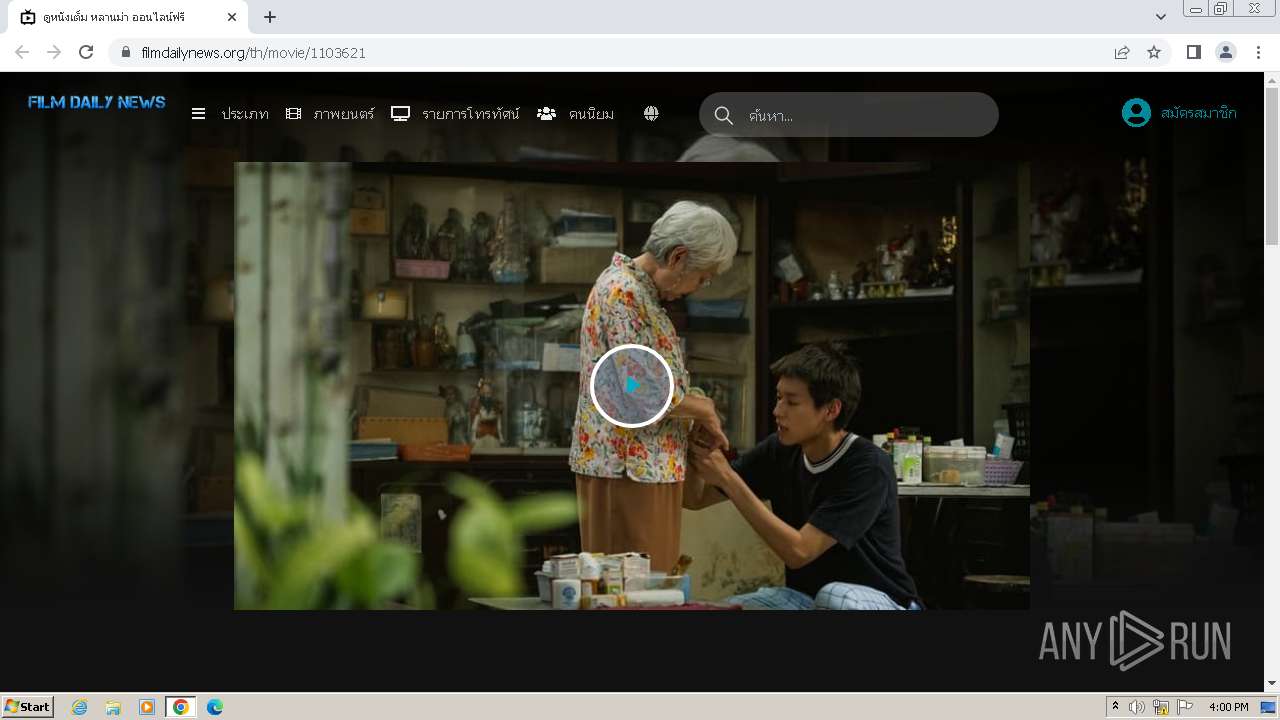Play the movie with the center play button
This screenshot has height=720, width=1280.
[631, 385]
